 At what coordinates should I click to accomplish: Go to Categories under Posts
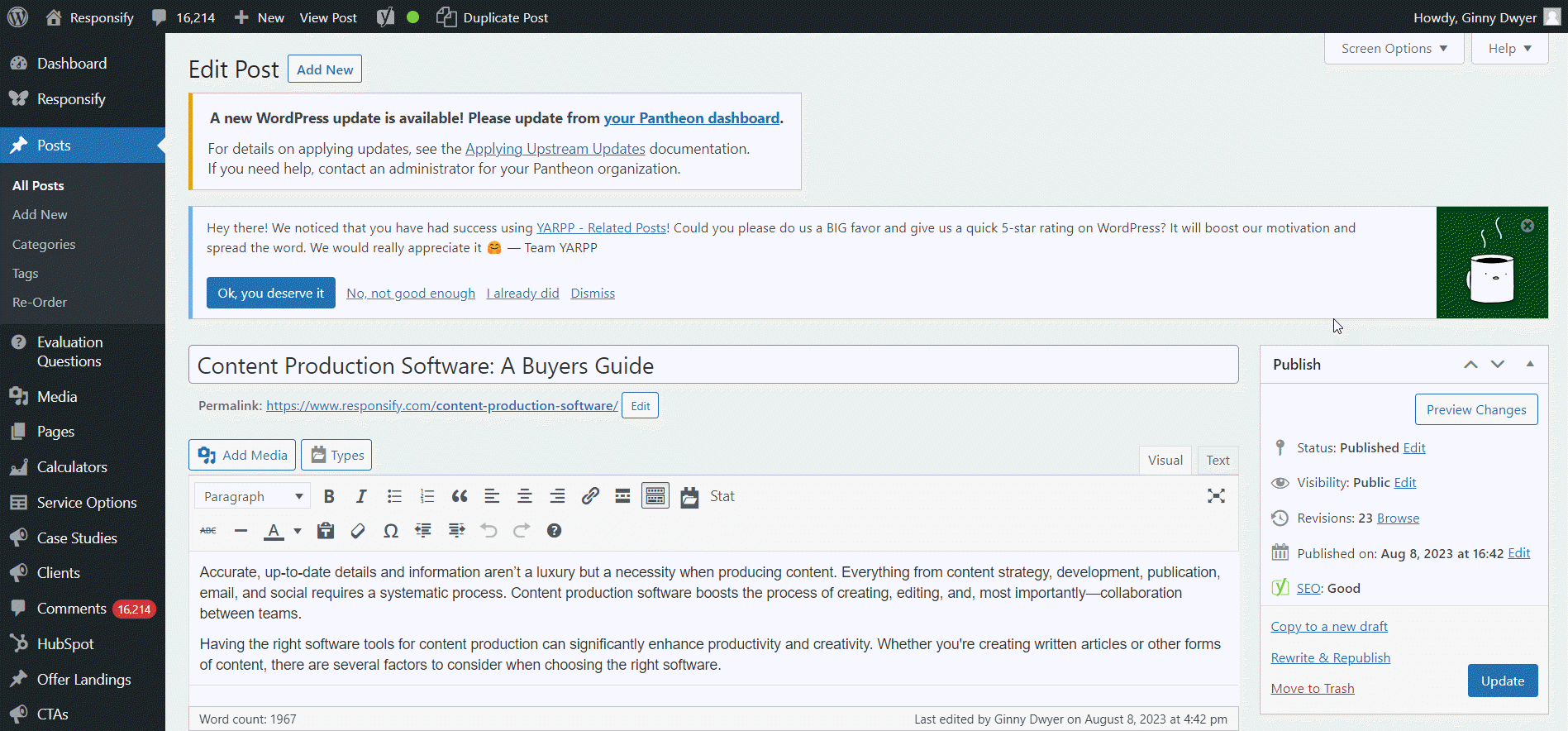click(44, 245)
